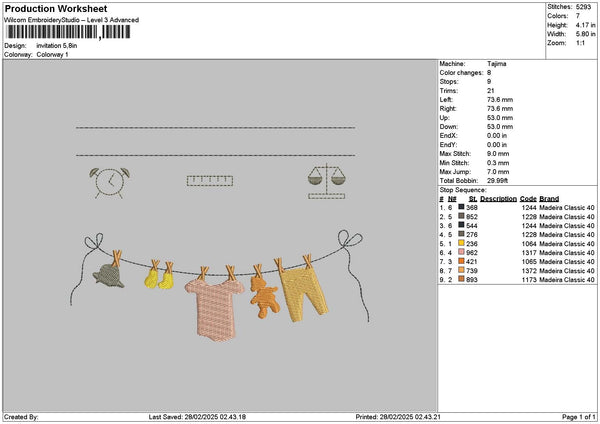Click the alarm clock embroidery motif
This screenshot has width=600, height=424.
110,183
